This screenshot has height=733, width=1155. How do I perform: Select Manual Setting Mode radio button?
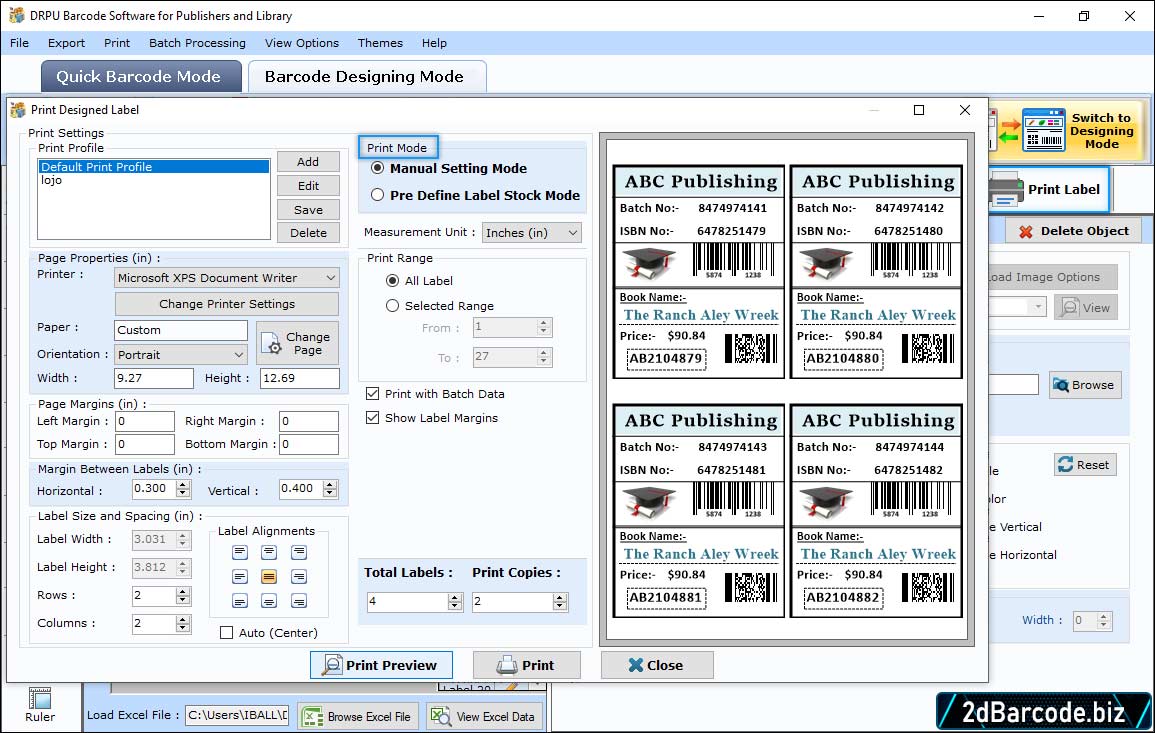tap(378, 168)
